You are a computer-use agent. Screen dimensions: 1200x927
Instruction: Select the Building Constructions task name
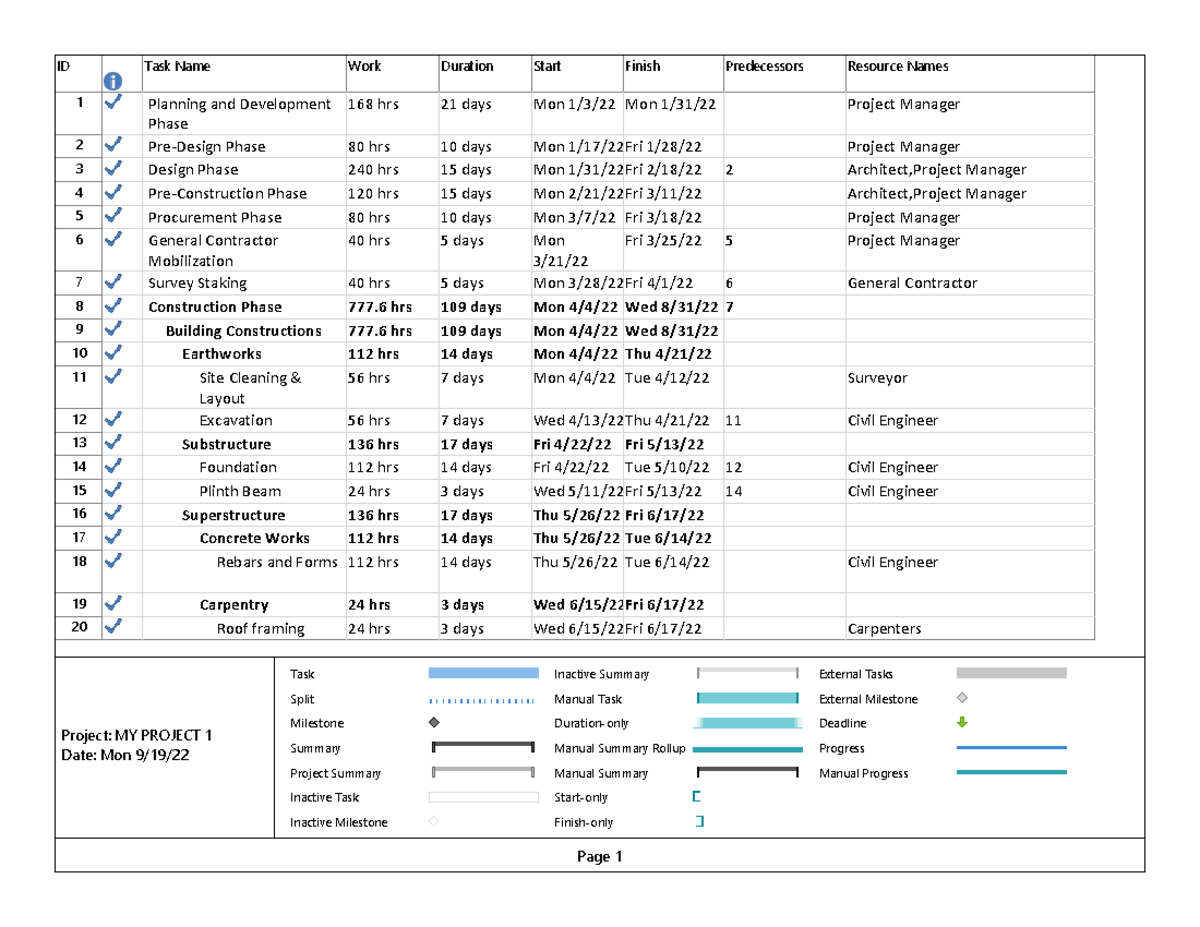click(x=243, y=331)
